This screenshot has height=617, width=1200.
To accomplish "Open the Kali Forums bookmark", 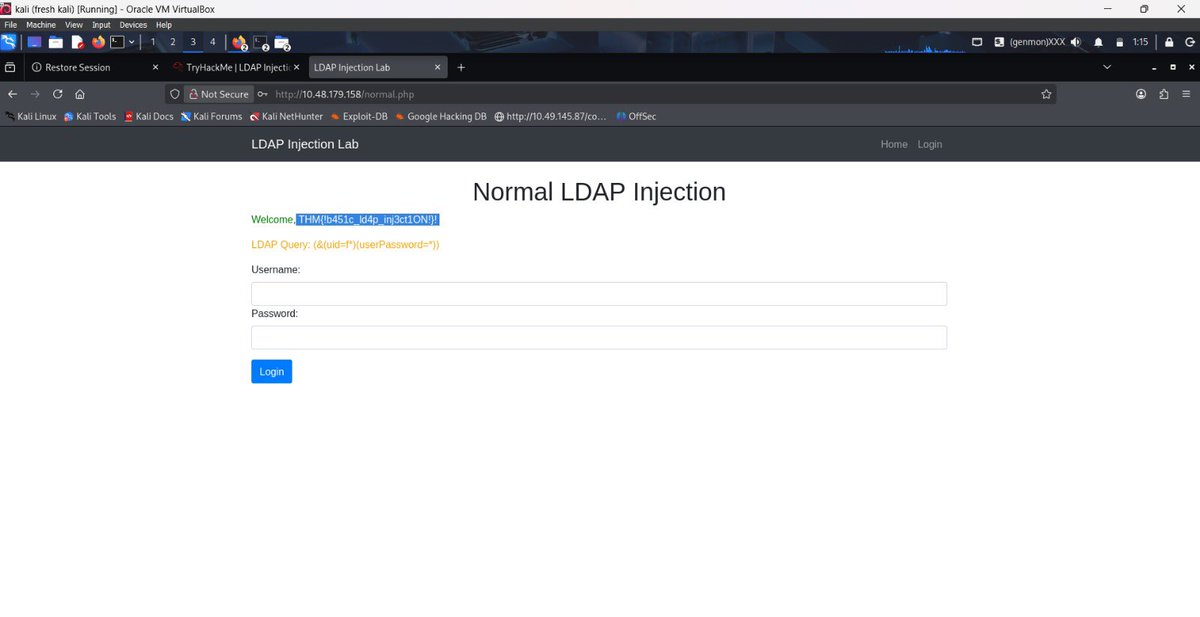I will click(211, 116).
